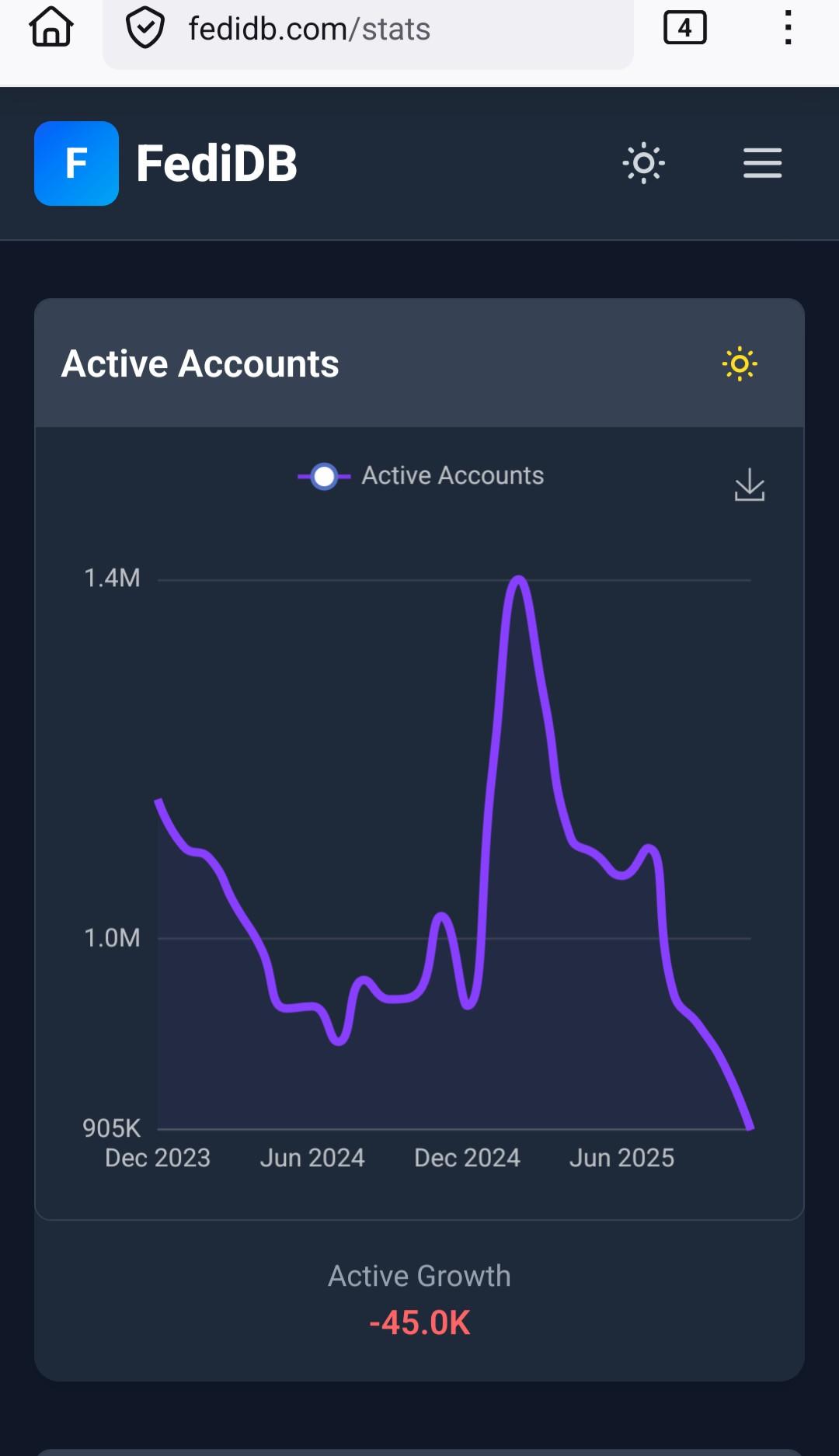Tap the browser home icon
839x1456 pixels.
pyautogui.click(x=51, y=28)
